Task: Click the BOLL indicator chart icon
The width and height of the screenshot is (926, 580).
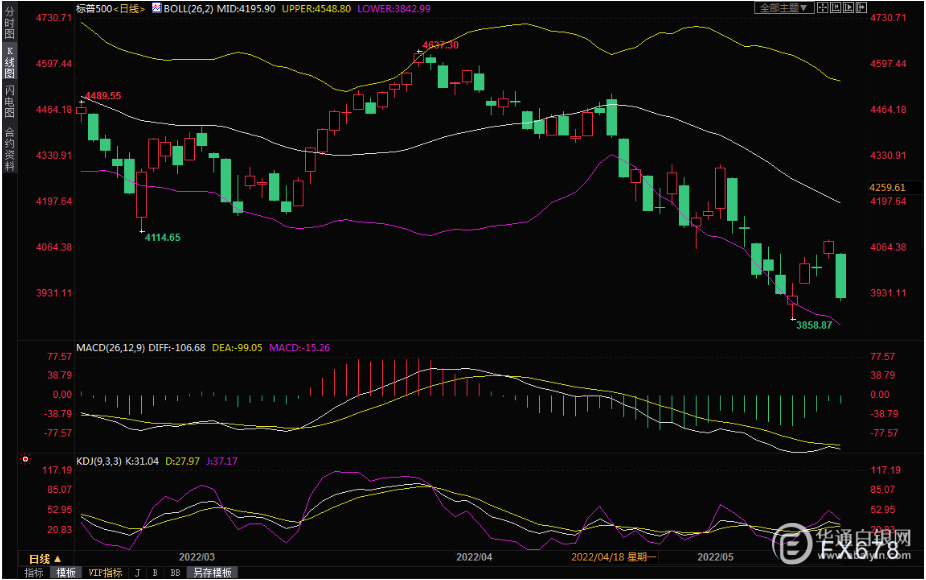Action: pyautogui.click(x=156, y=8)
